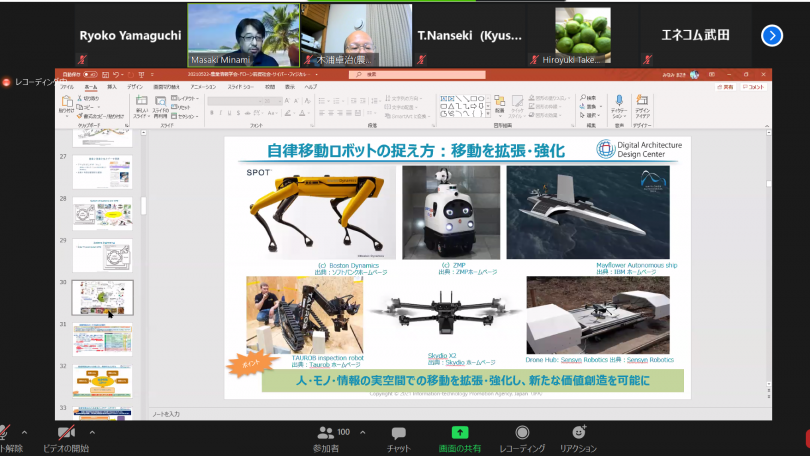Click the font color A swatch
The image size is (810, 456).
[302, 113]
